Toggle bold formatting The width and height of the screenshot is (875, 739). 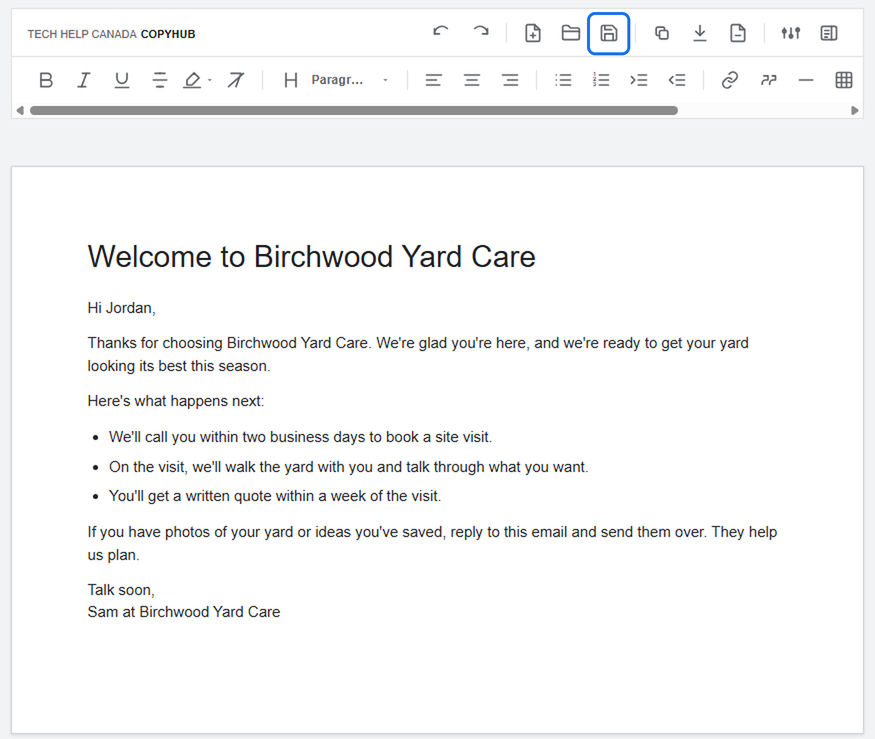point(46,80)
